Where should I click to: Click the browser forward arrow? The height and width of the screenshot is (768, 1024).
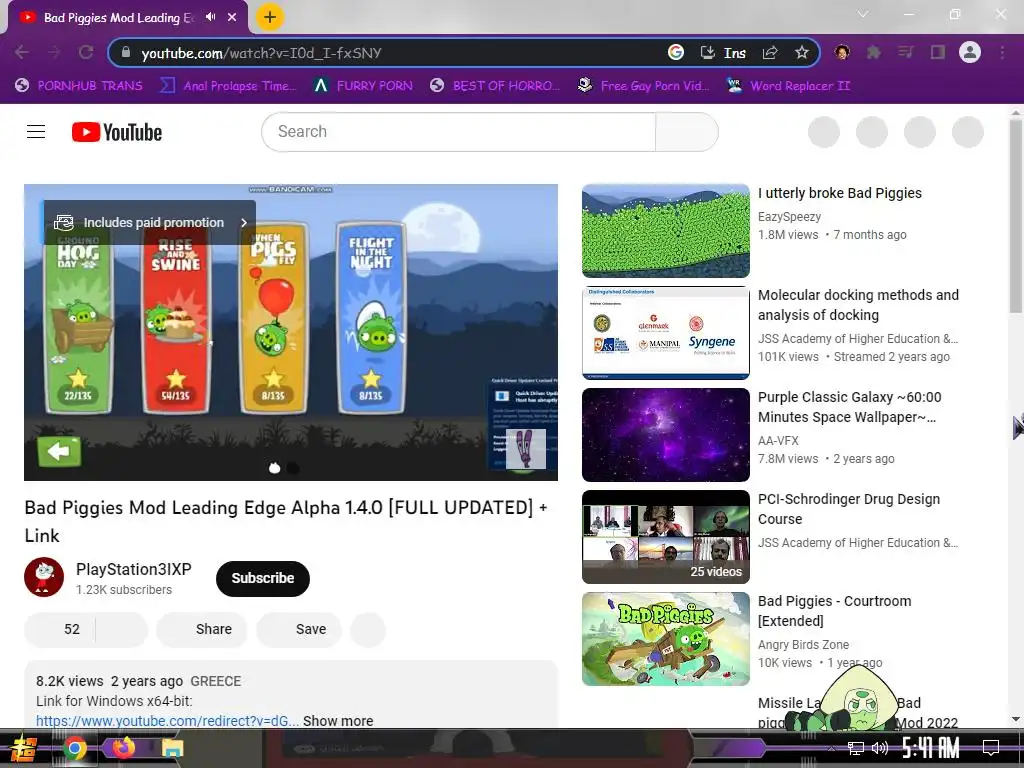[x=54, y=52]
